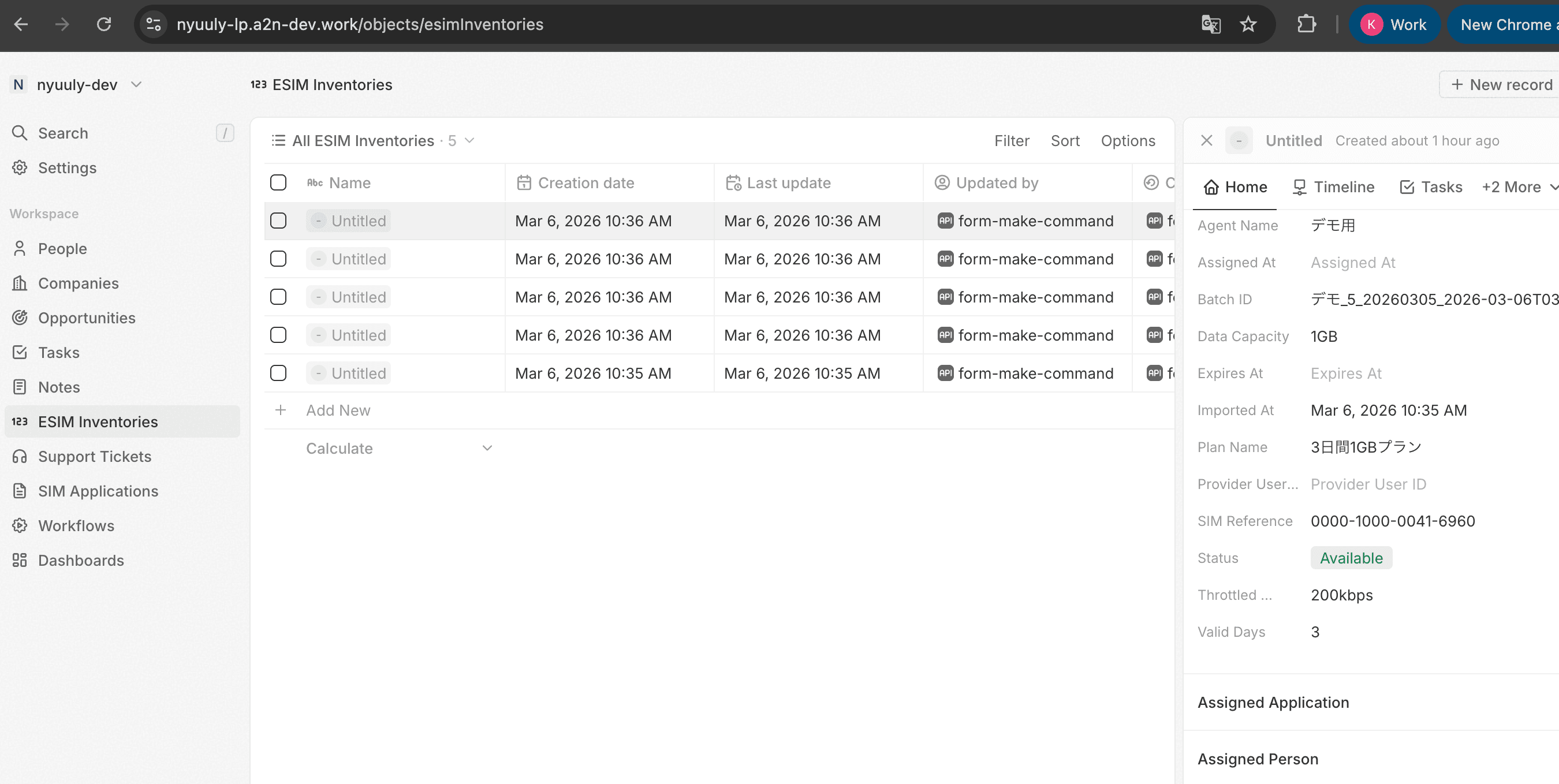This screenshot has height=784, width=1559.
Task: Open the nyuuly-dev workspace switcher
Action: [x=77, y=85]
